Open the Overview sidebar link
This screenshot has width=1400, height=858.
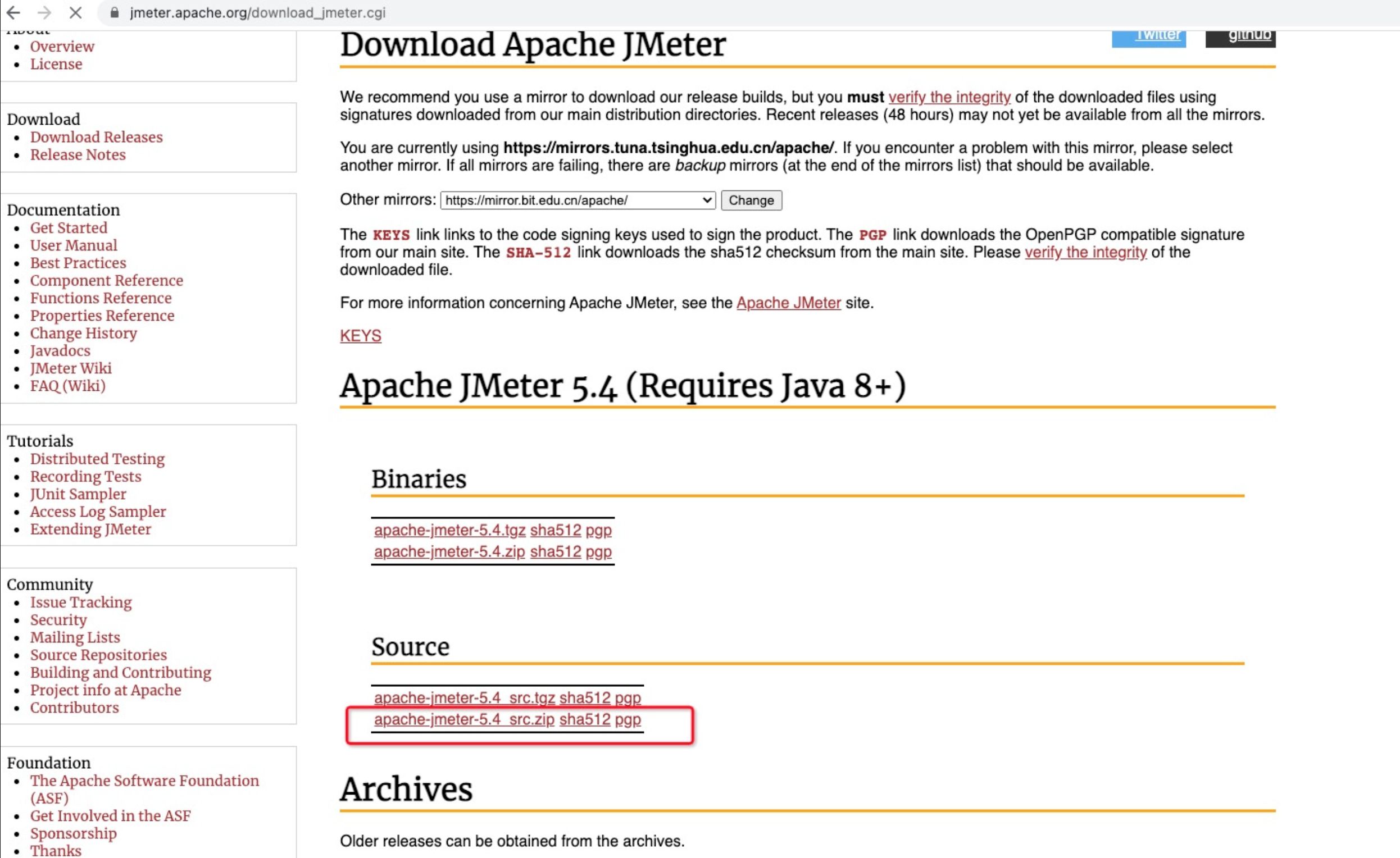[62, 47]
